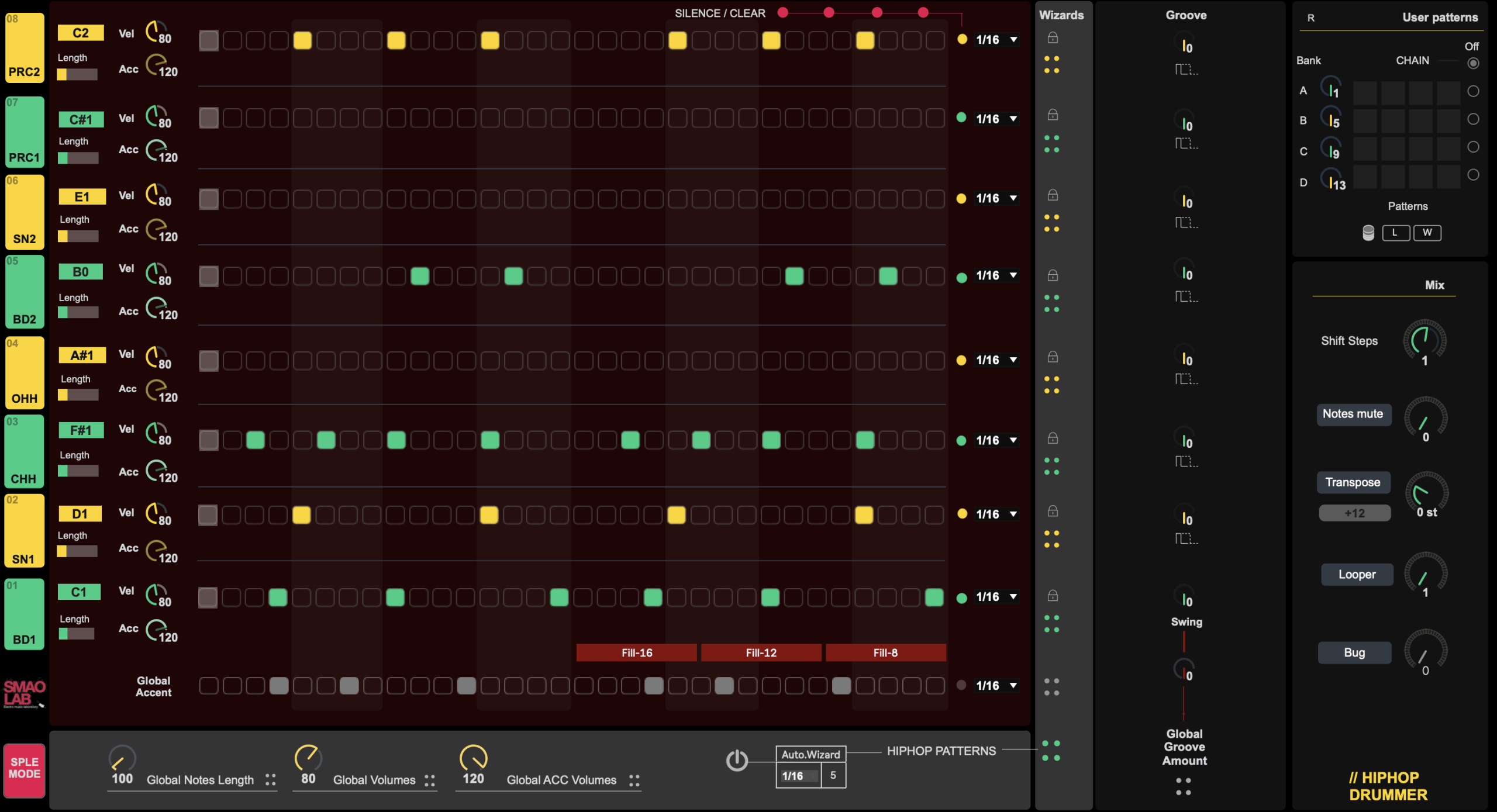Click the groove shape icon for CHH row
This screenshot has width=1497, height=812.
pos(1186,462)
